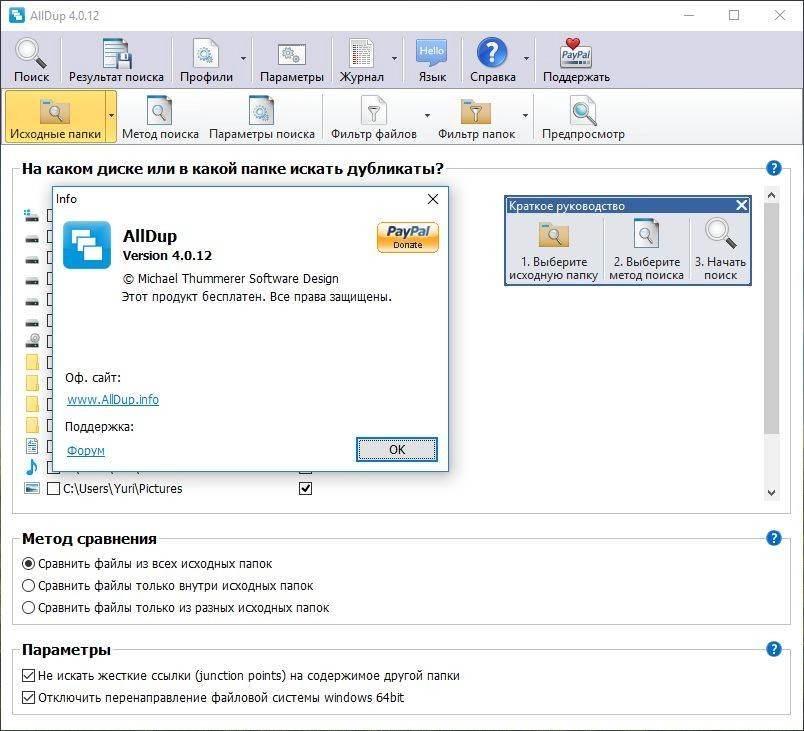Viewport: 804px width, 731px height.
Task: Open the Поиск search toolbar button
Action: (31, 60)
